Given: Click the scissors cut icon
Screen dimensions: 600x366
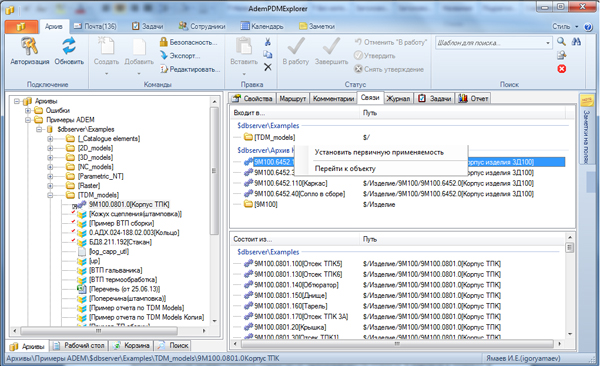Looking at the screenshot, I should (x=268, y=42).
